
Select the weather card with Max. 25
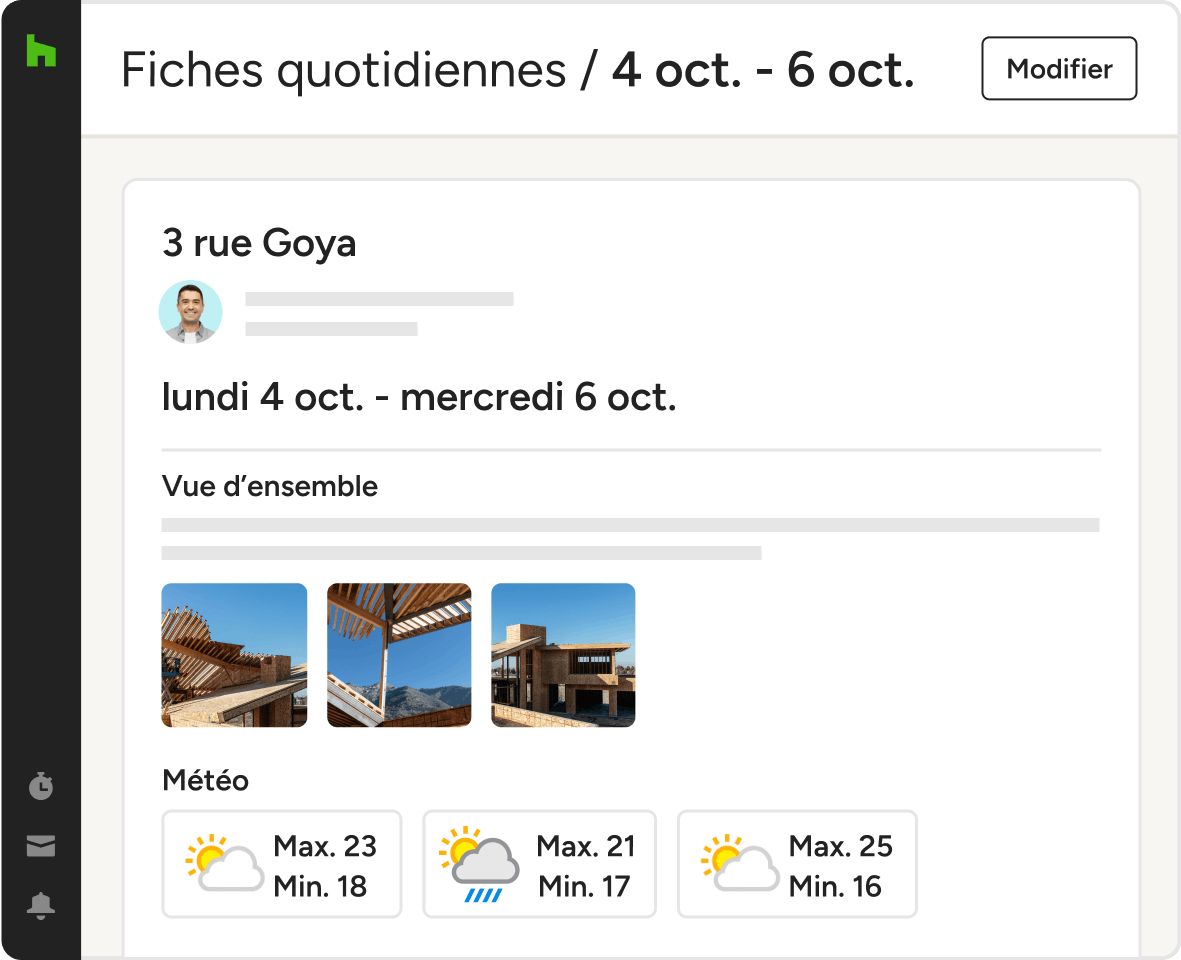tap(797, 864)
